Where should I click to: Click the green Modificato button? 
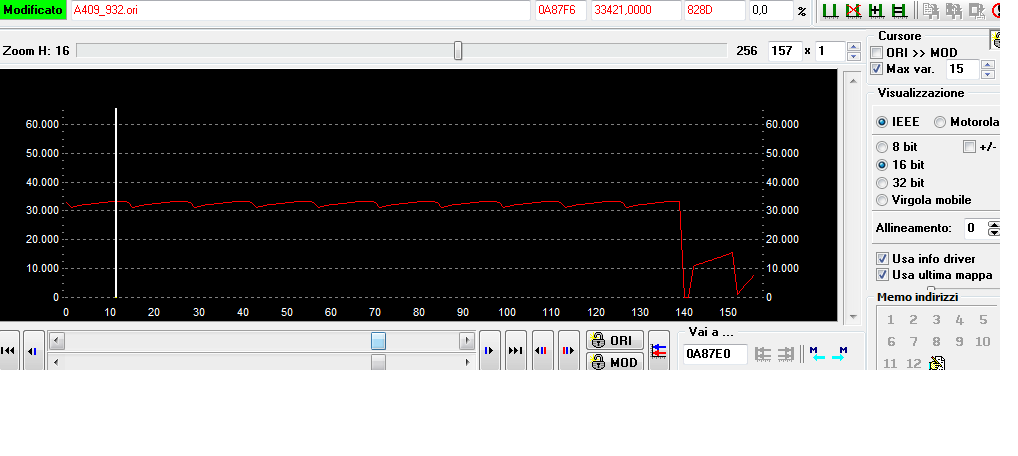pyautogui.click(x=33, y=10)
